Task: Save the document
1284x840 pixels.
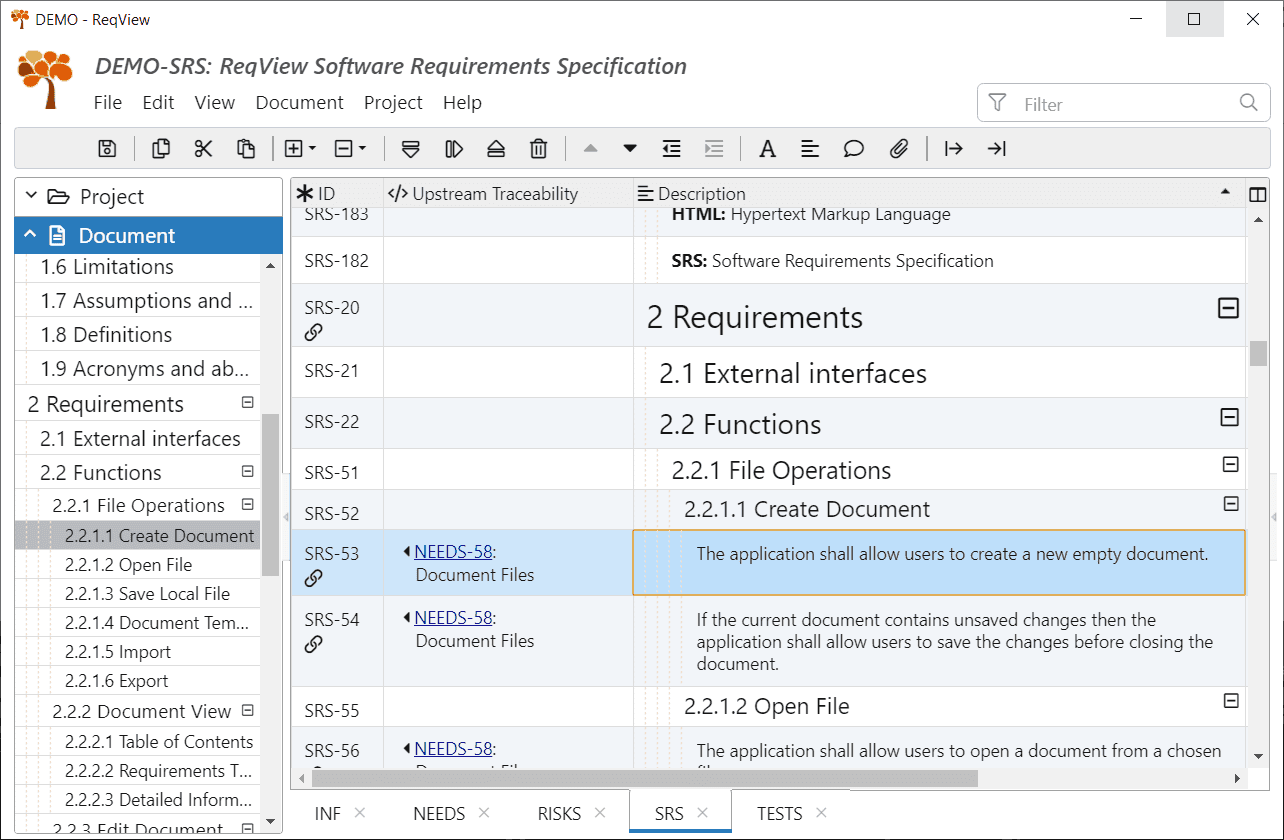Action: 107,148
